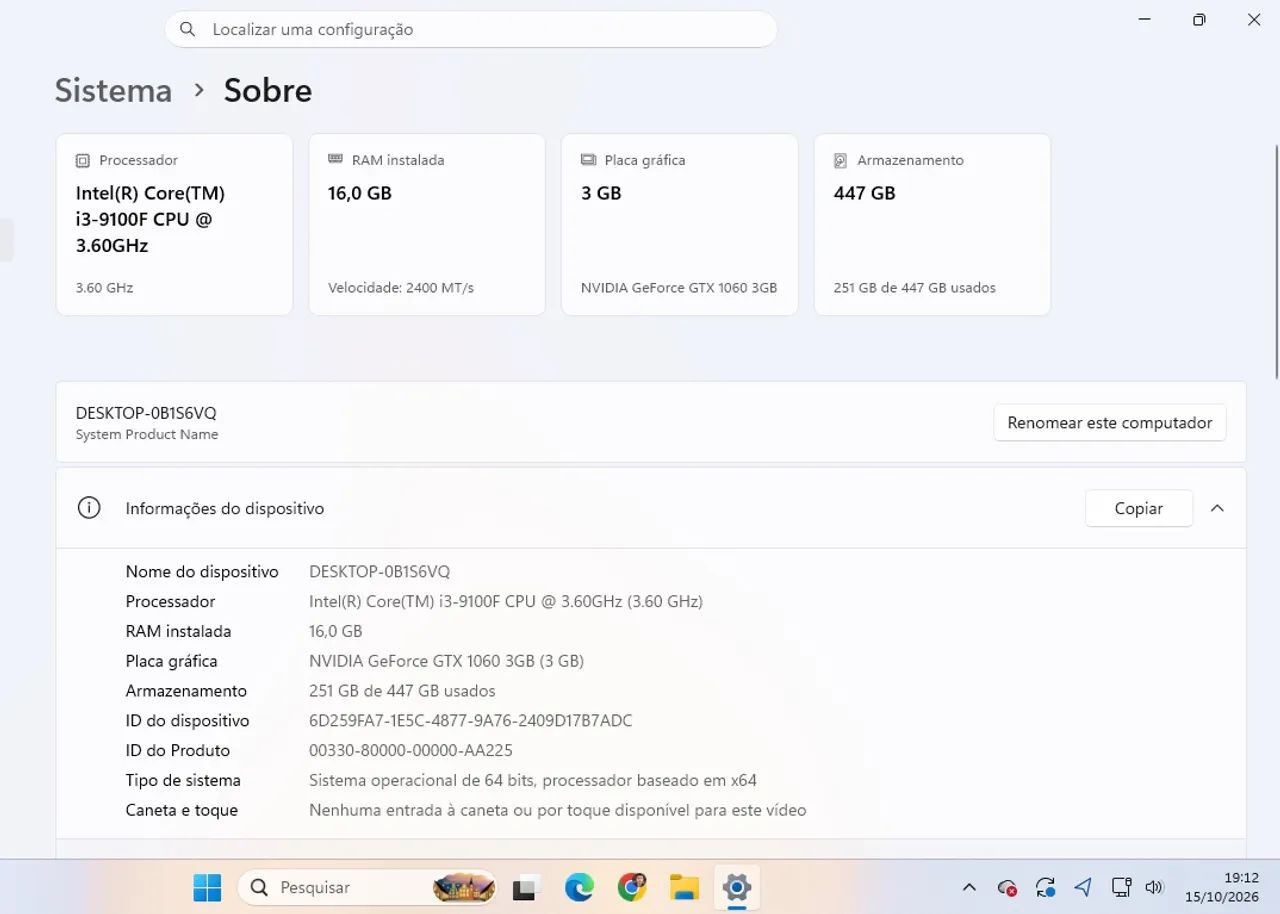Select the product ID '00330-80000-00000-AA225'

point(411,750)
